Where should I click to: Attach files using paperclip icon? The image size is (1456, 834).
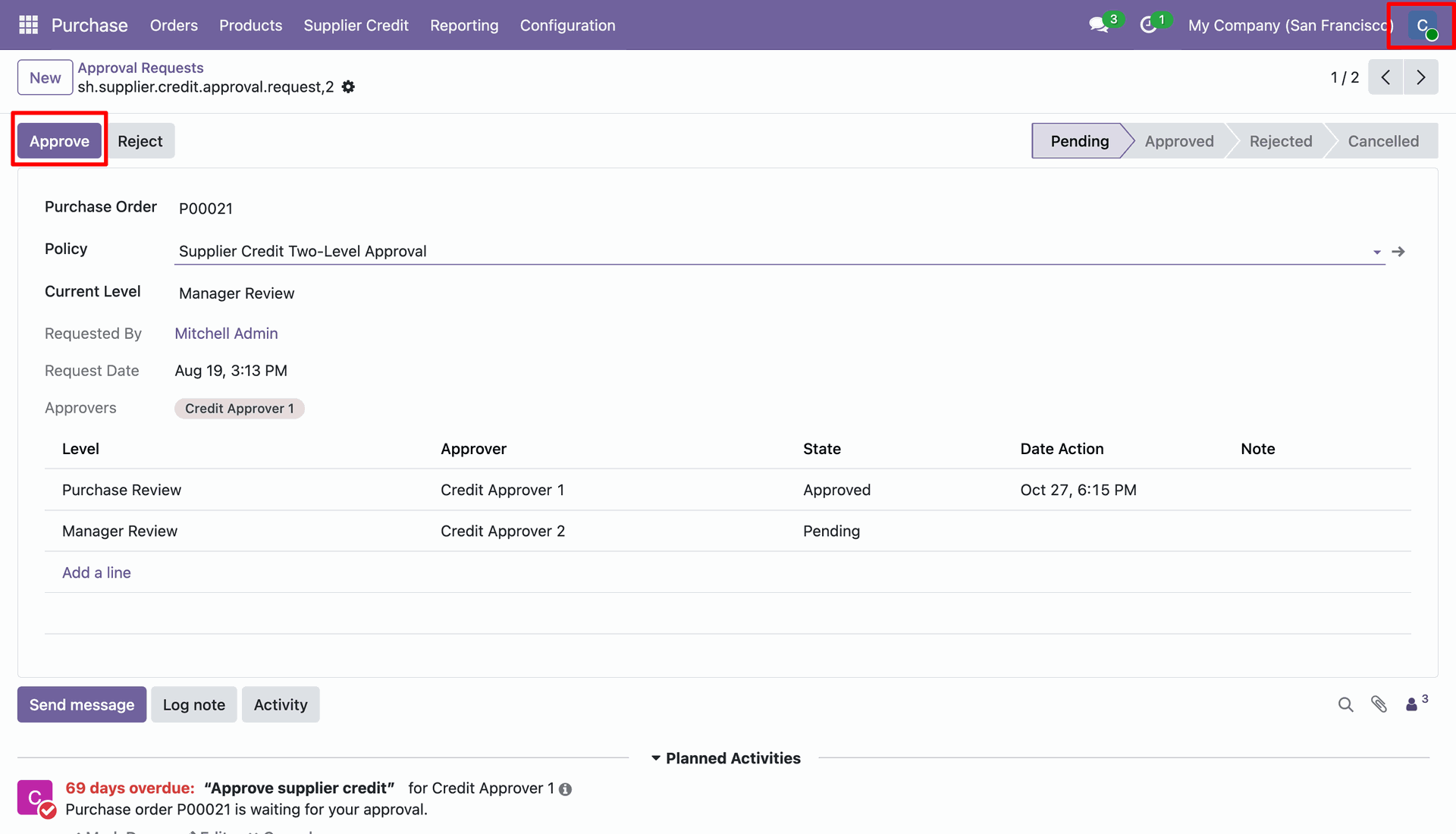click(x=1379, y=705)
